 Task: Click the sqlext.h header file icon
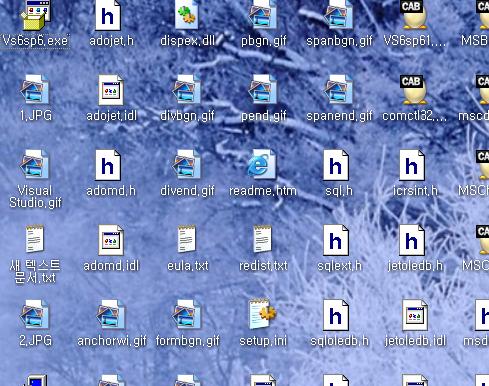click(336, 240)
